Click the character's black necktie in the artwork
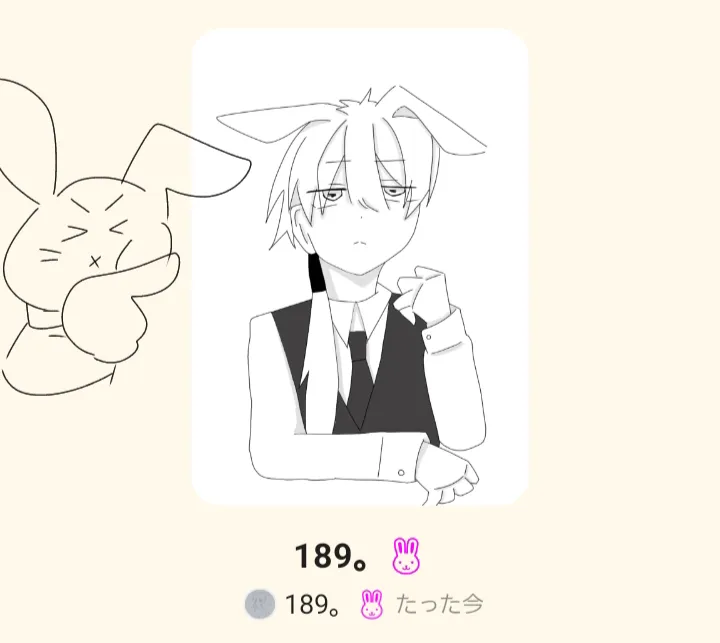Image resolution: width=720 pixels, height=643 pixels. coord(360,379)
